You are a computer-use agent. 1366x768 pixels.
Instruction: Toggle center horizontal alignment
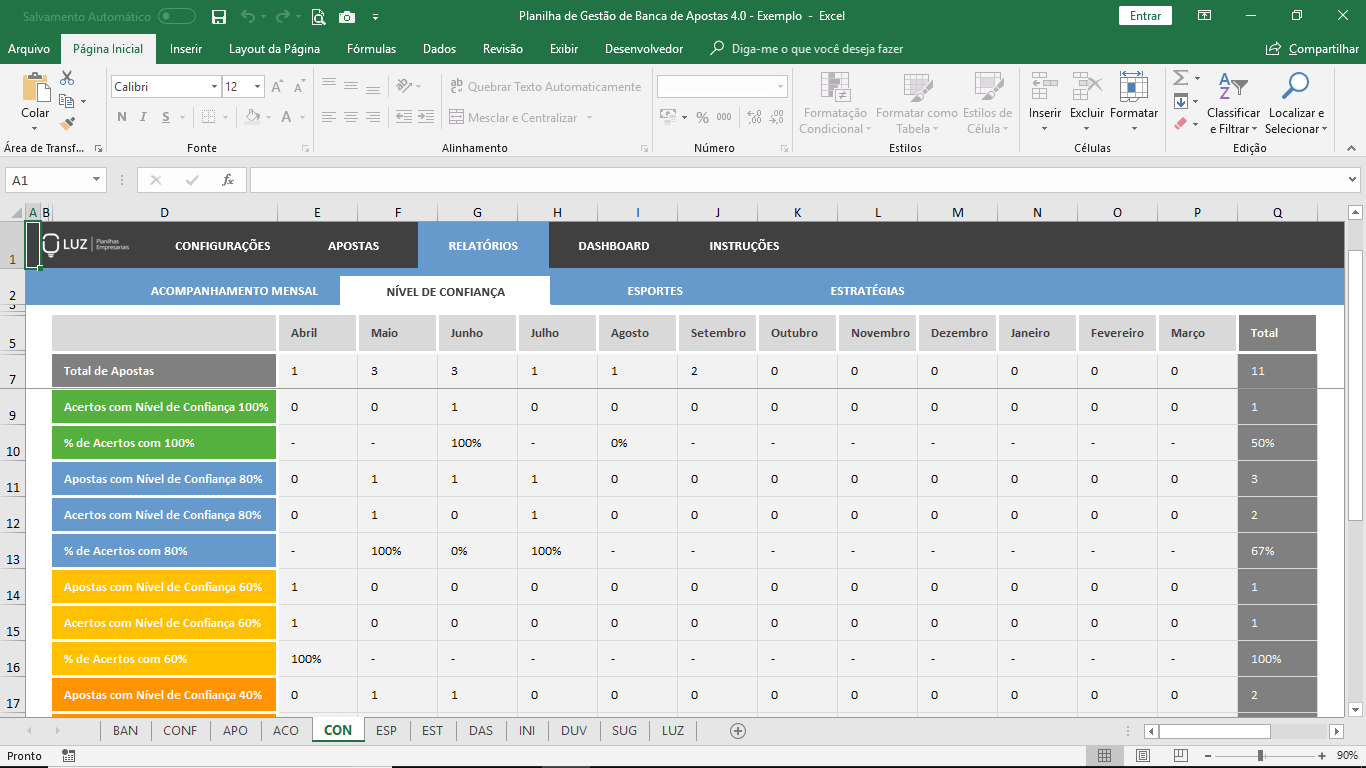click(x=351, y=117)
